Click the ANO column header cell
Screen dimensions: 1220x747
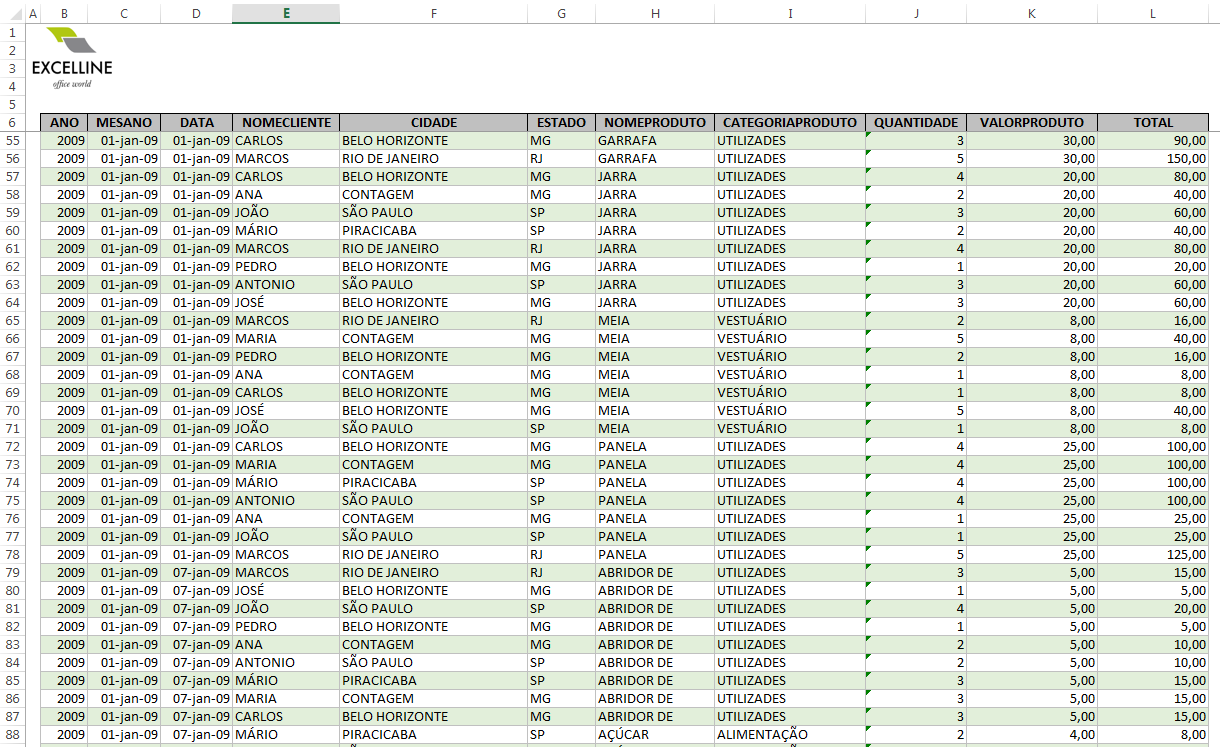tap(62, 122)
